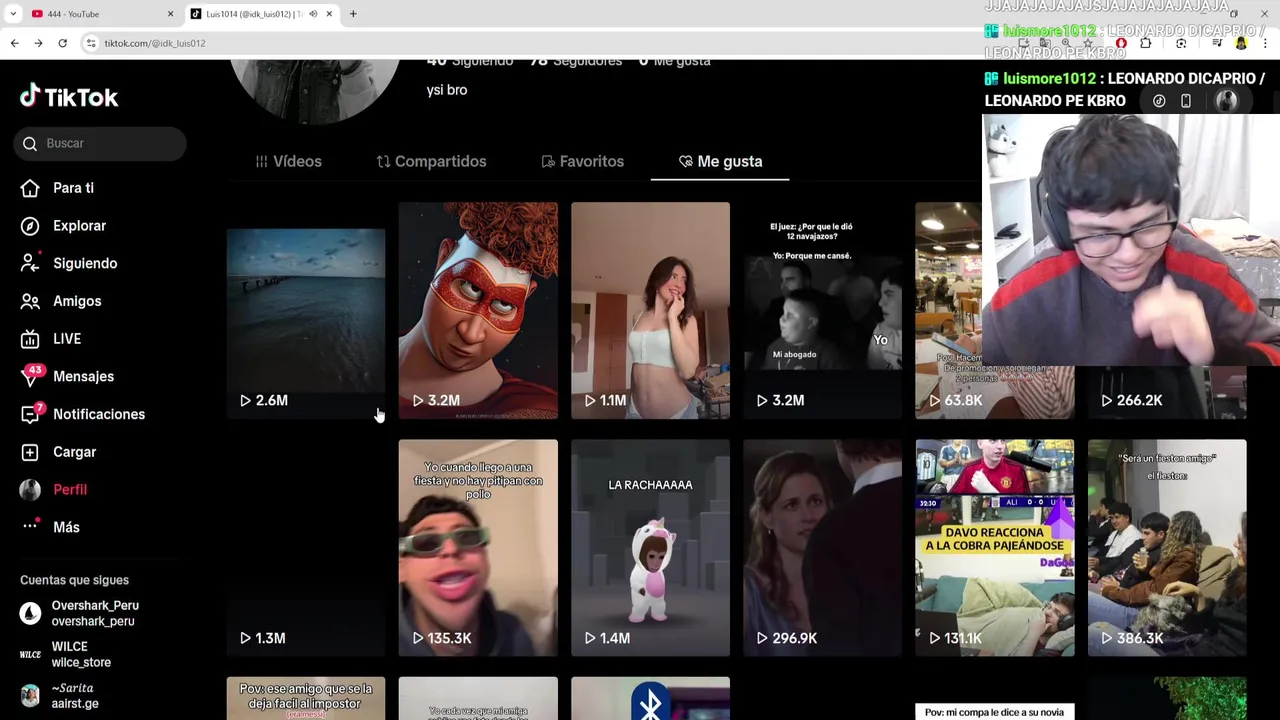Image resolution: width=1280 pixels, height=720 pixels.
Task: Open the 296.9K views video
Action: point(822,548)
